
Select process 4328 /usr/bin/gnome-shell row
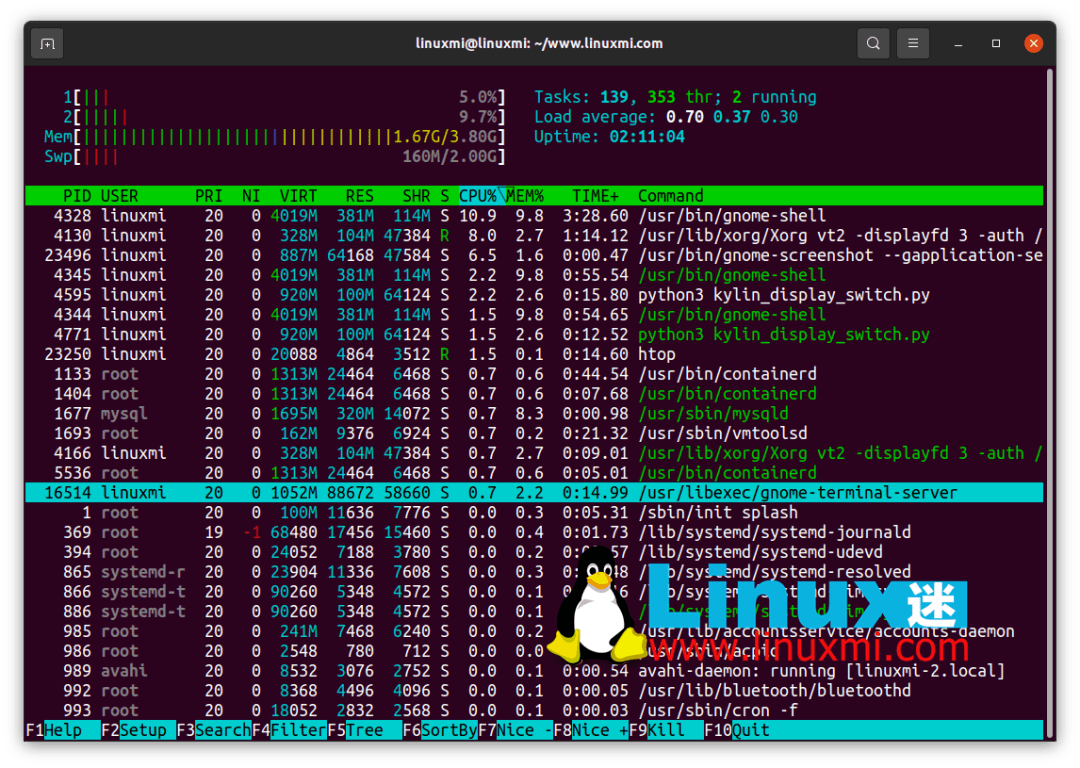(x=534, y=216)
